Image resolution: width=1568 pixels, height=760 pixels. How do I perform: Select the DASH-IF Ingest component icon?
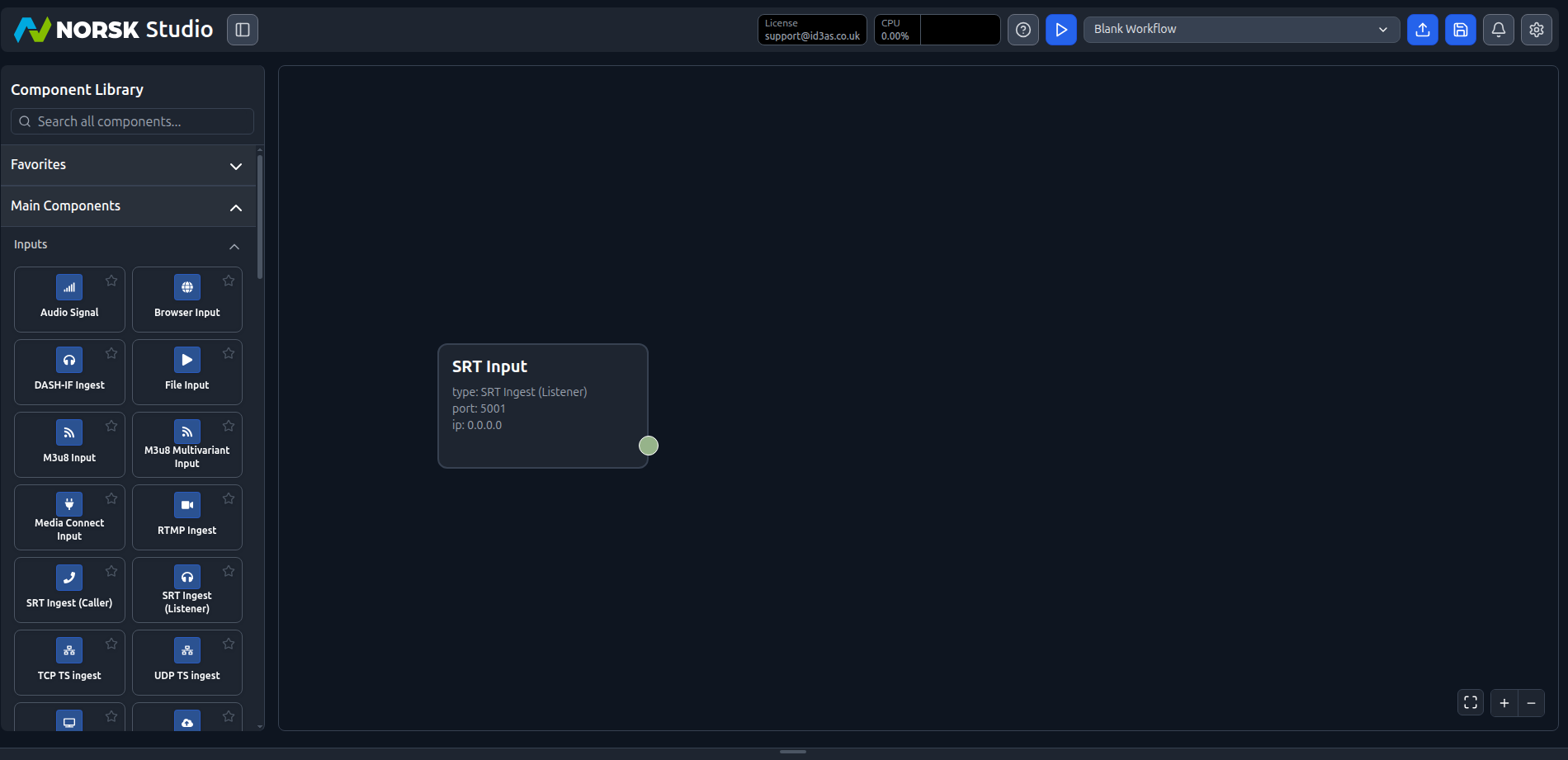click(x=69, y=360)
